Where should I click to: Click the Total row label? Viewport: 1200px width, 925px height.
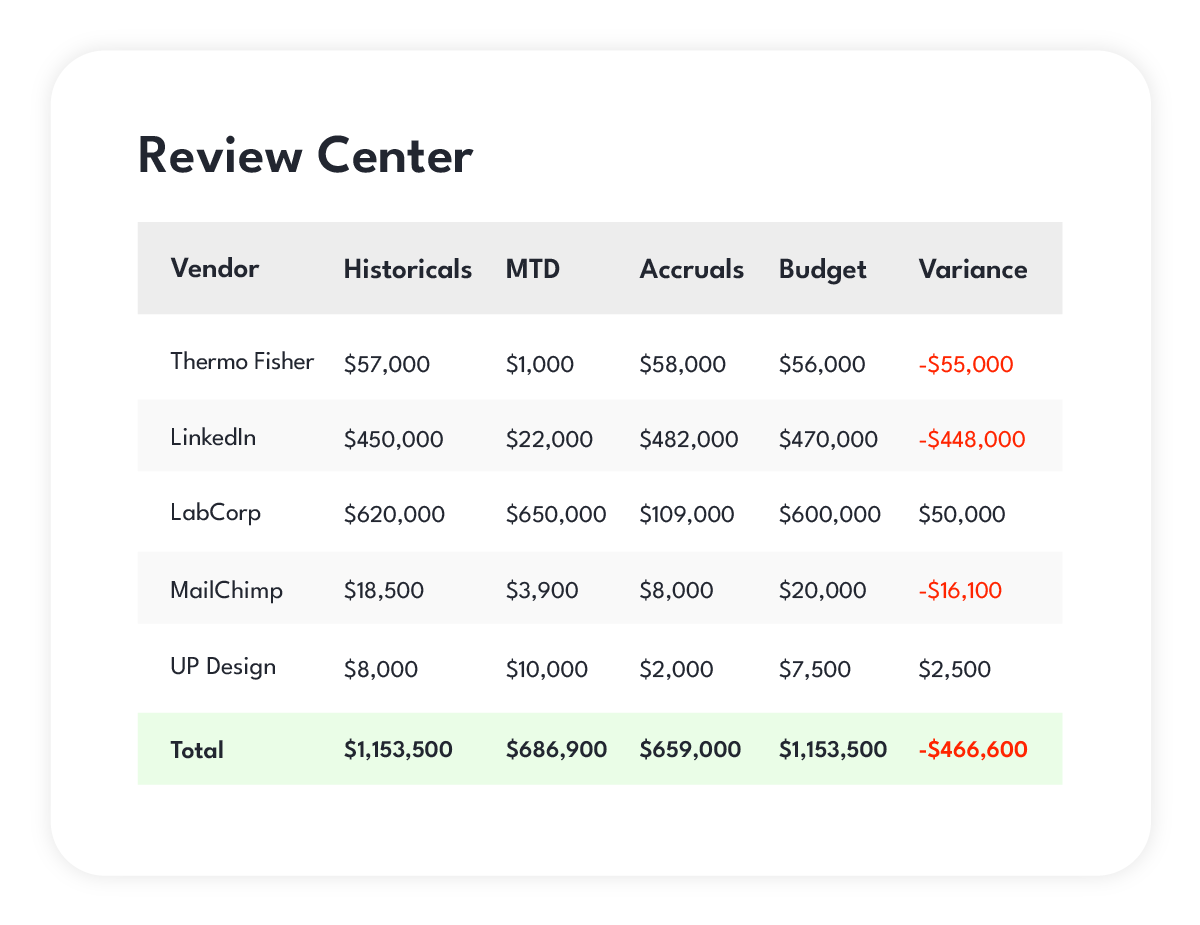[197, 749]
